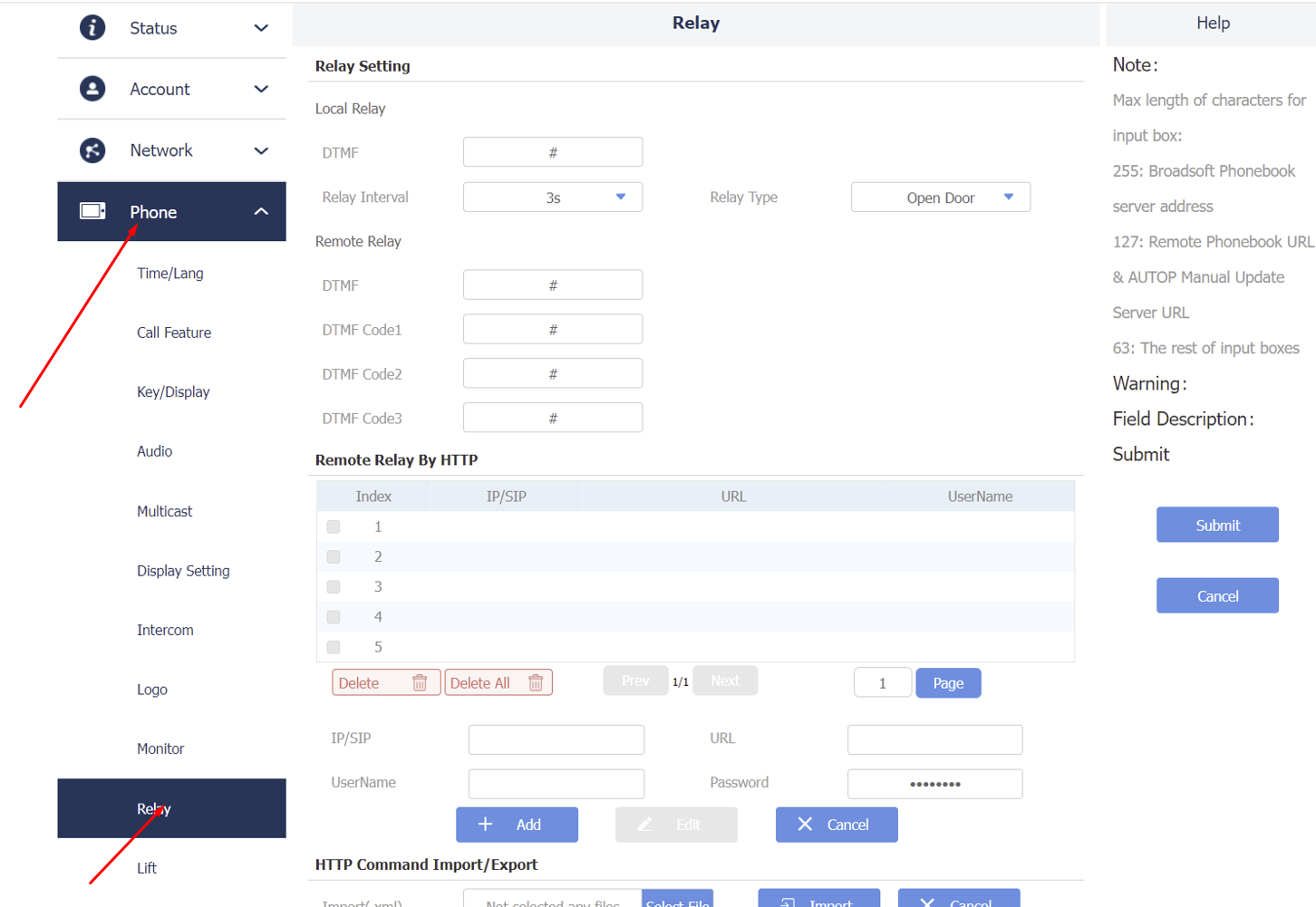Viewport: 1316px width, 907px height.
Task: Click the Phone screen icon in sidebar
Action: pyautogui.click(x=92, y=211)
